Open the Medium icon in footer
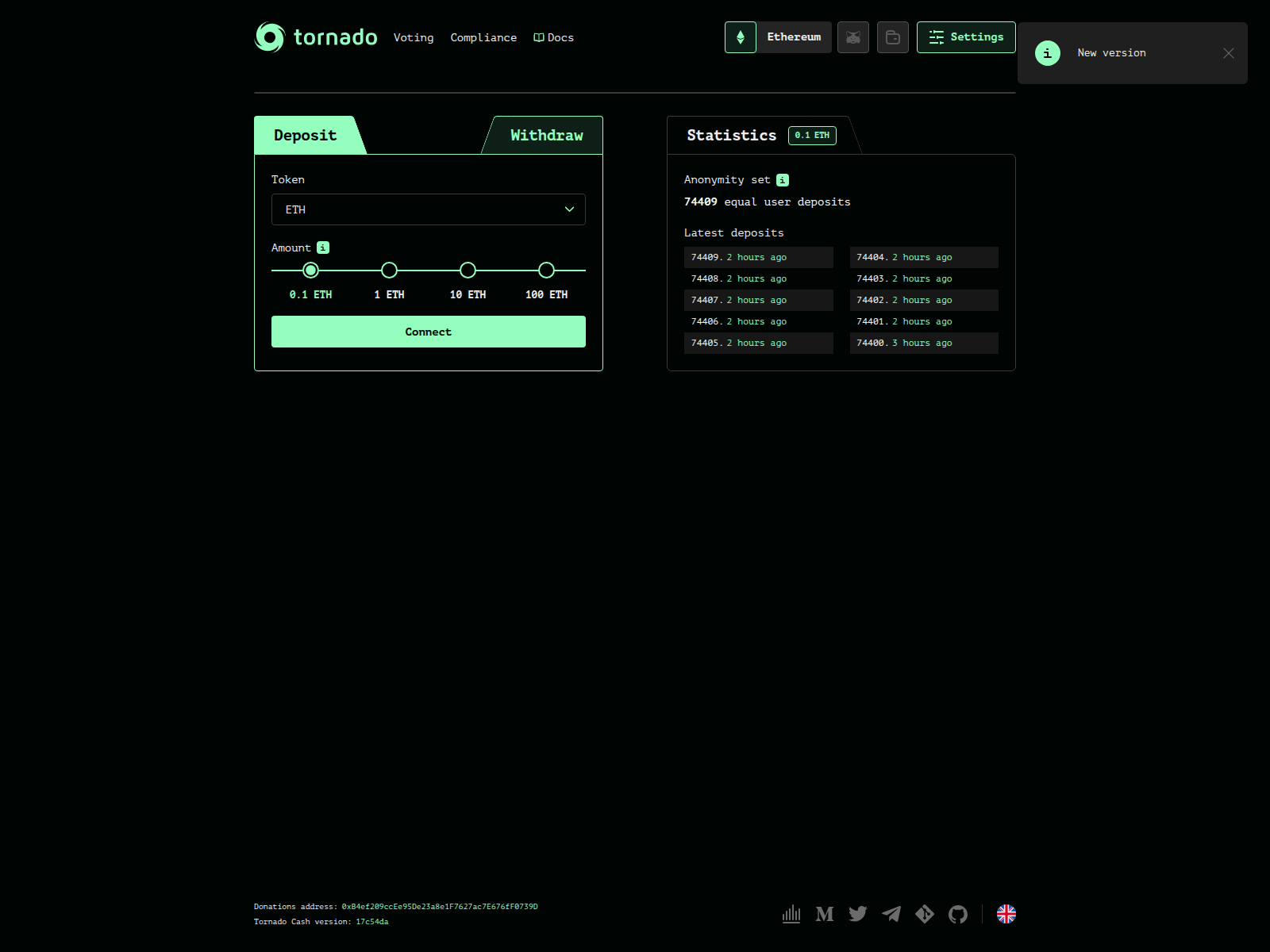This screenshot has height=952, width=1270. click(x=825, y=914)
